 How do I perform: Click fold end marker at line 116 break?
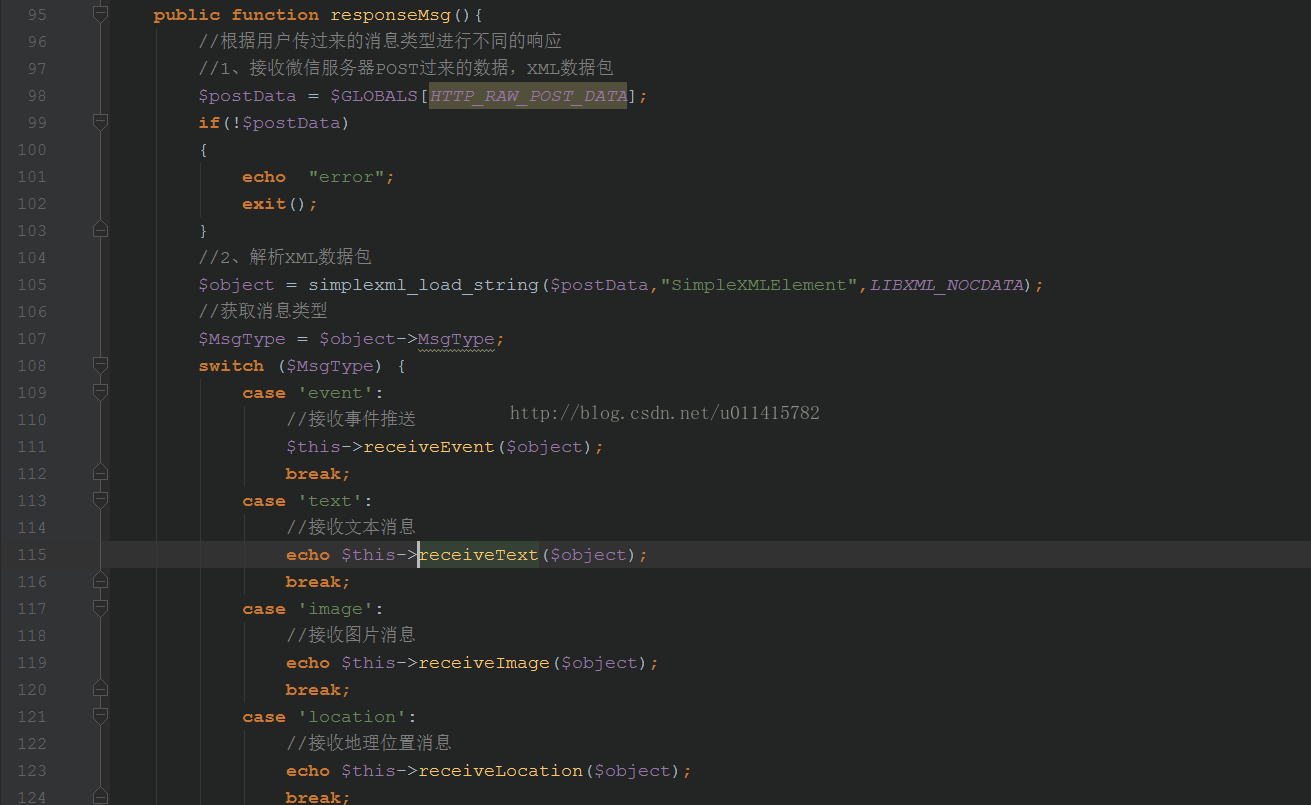[x=100, y=581]
